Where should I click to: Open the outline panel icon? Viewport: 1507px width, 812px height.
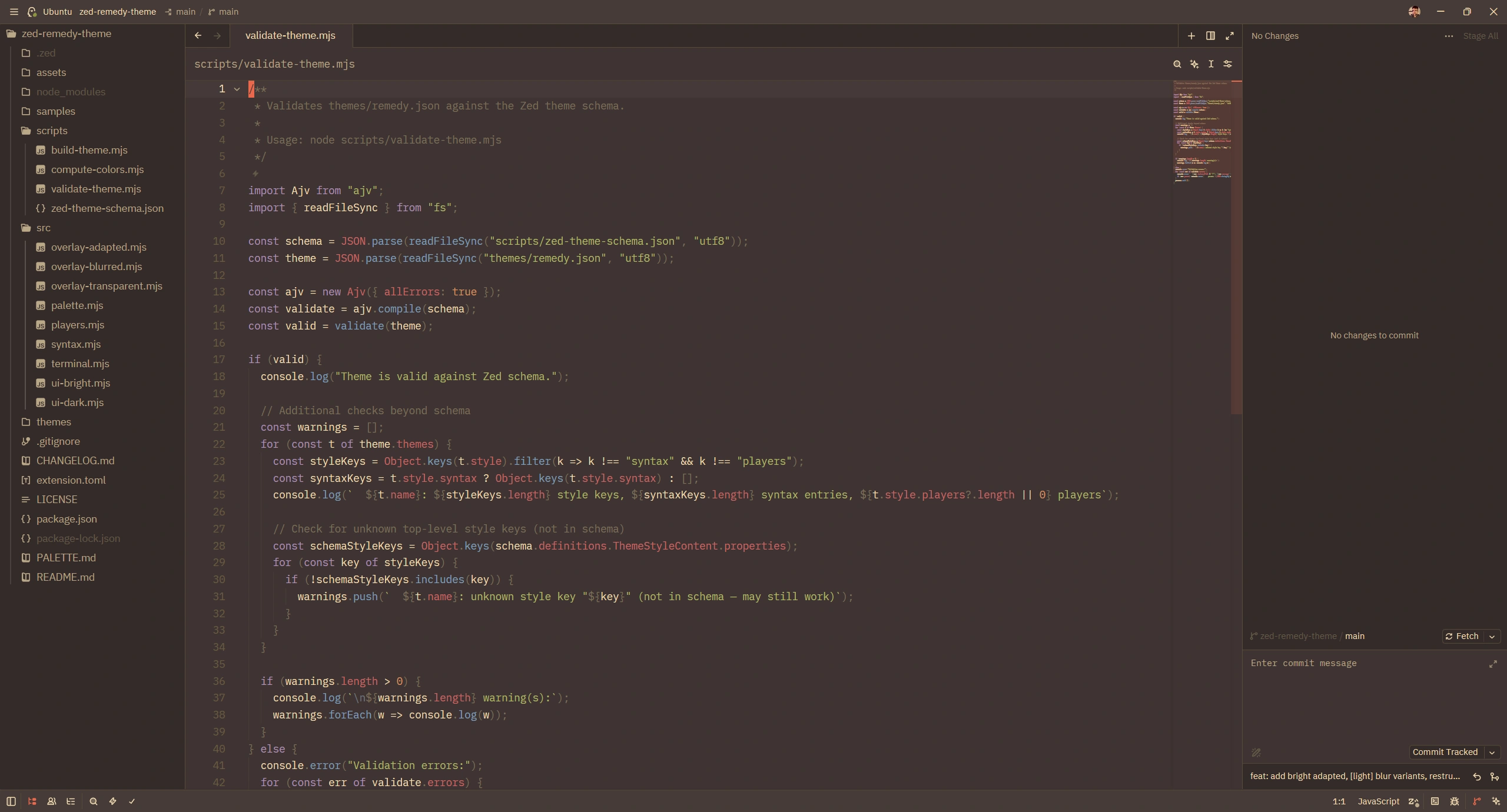click(x=71, y=801)
